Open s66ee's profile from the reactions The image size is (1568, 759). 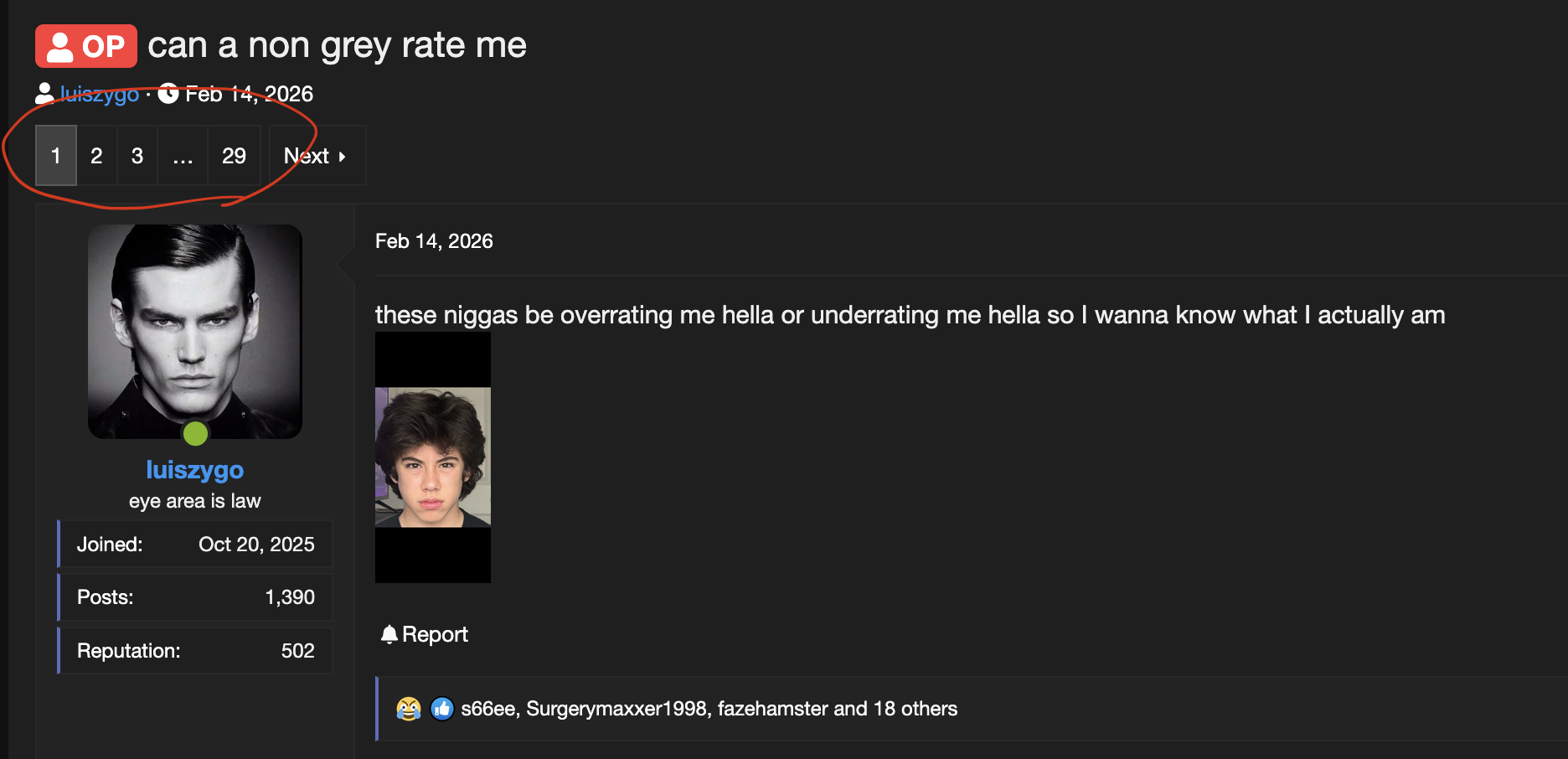tap(487, 709)
